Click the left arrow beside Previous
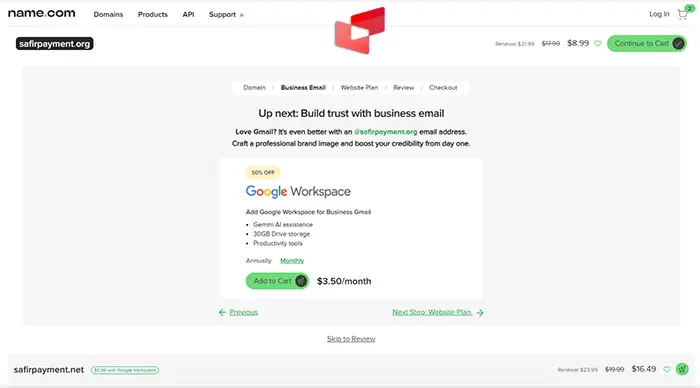 (222, 313)
